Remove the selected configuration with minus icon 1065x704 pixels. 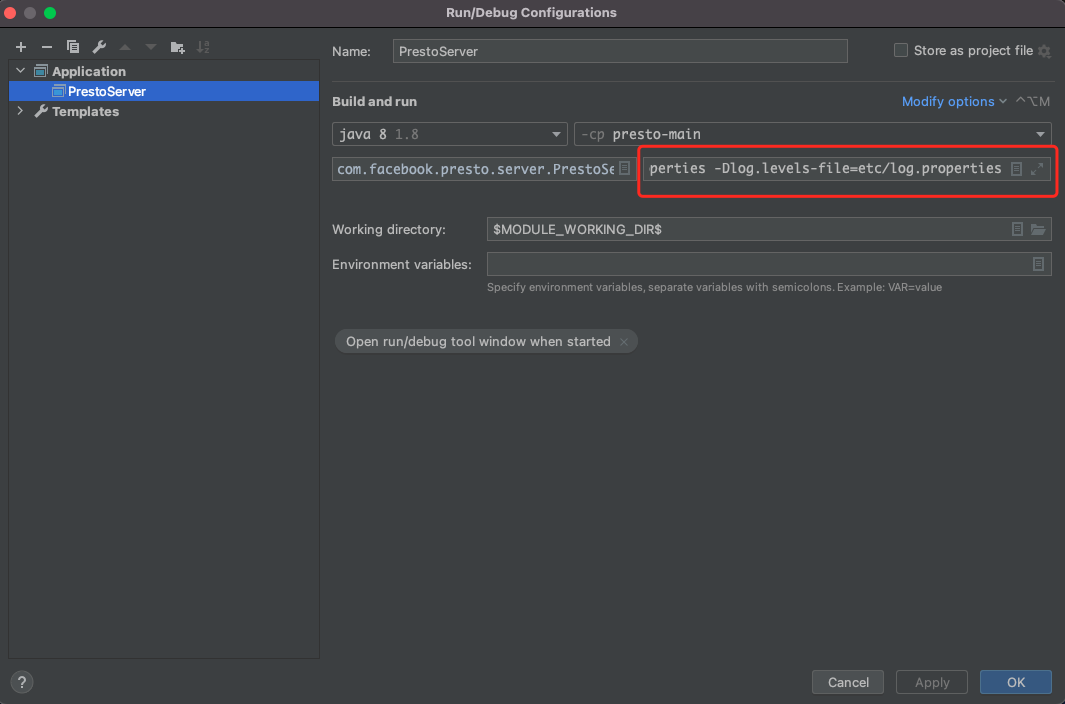click(x=47, y=47)
